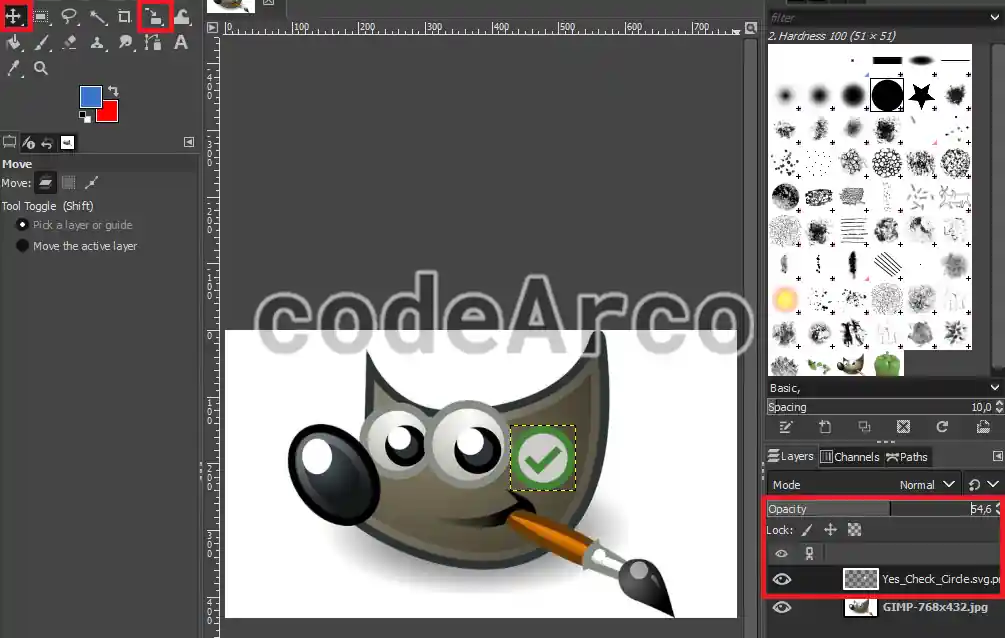Open the Images tab in the toolbox dock
Image resolution: width=1005 pixels, height=638 pixels.
click(x=67, y=142)
